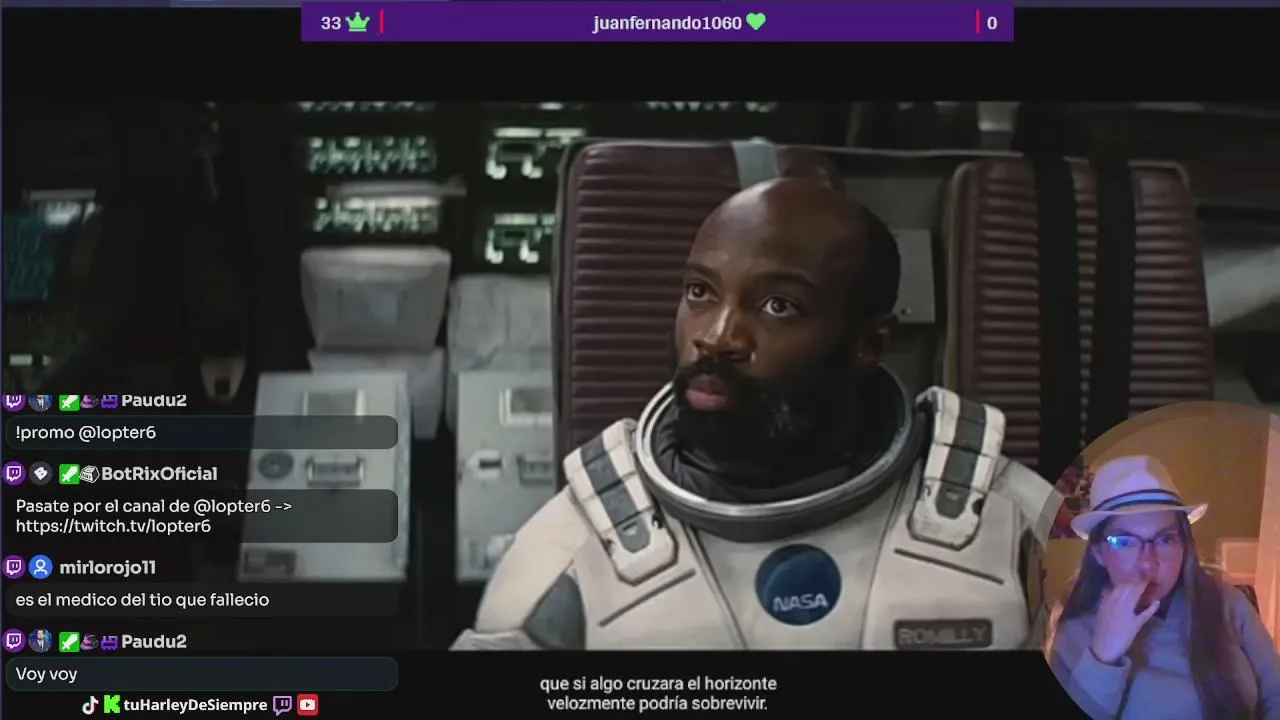
Task: Click the number 33 in the top bar
Action: tap(331, 23)
